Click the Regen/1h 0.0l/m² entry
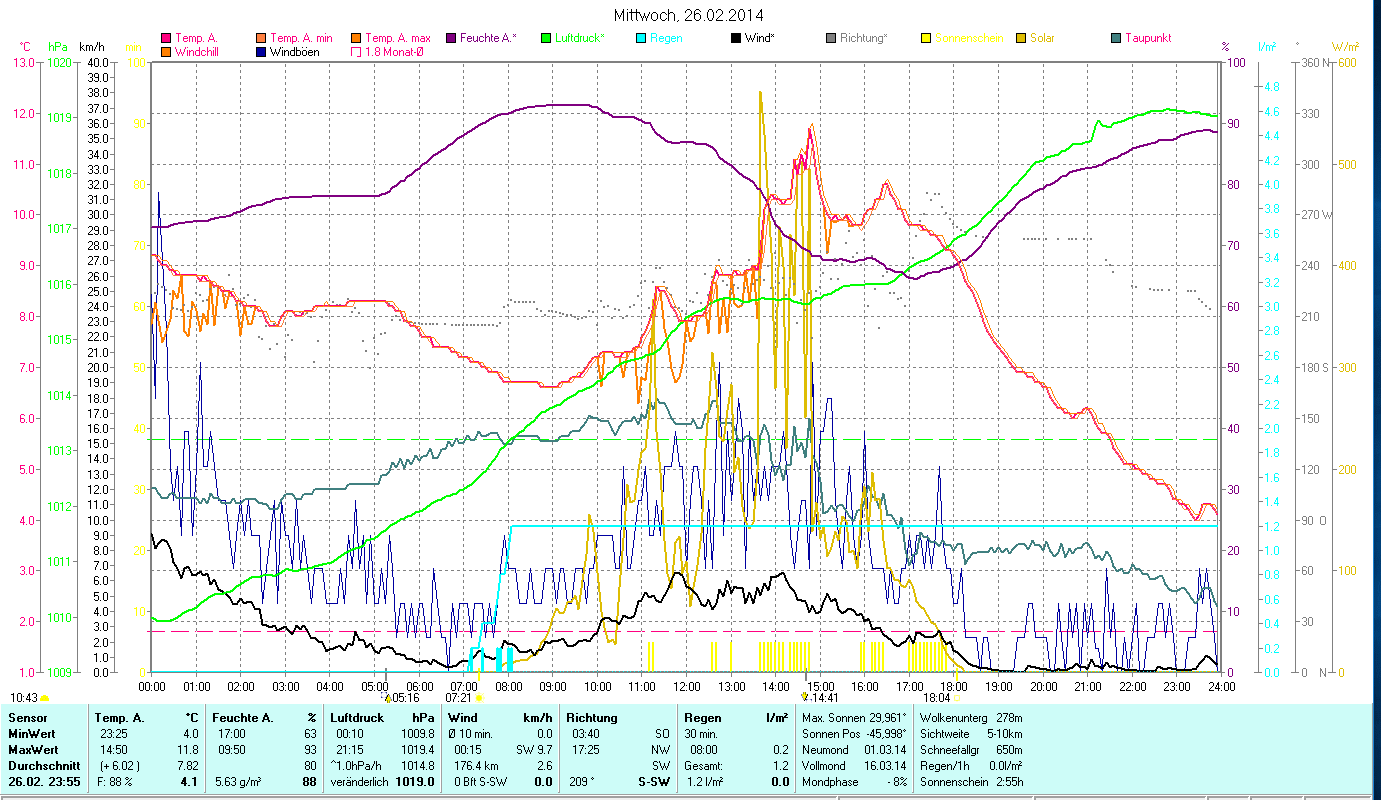 point(971,766)
